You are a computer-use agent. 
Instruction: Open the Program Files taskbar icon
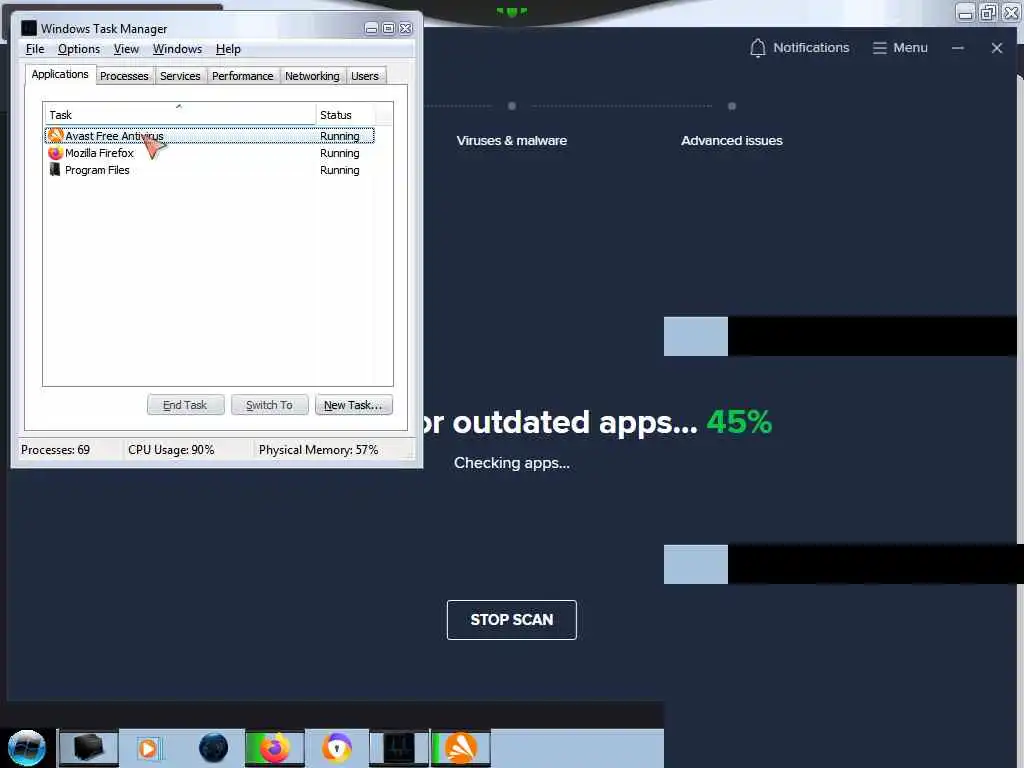89,748
